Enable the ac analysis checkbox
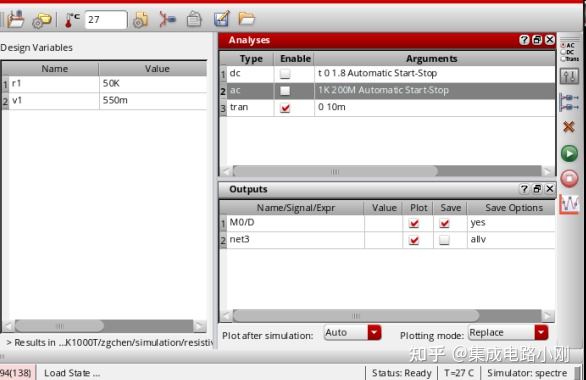Screen dimensions: 586x380 pyautogui.click(x=285, y=90)
